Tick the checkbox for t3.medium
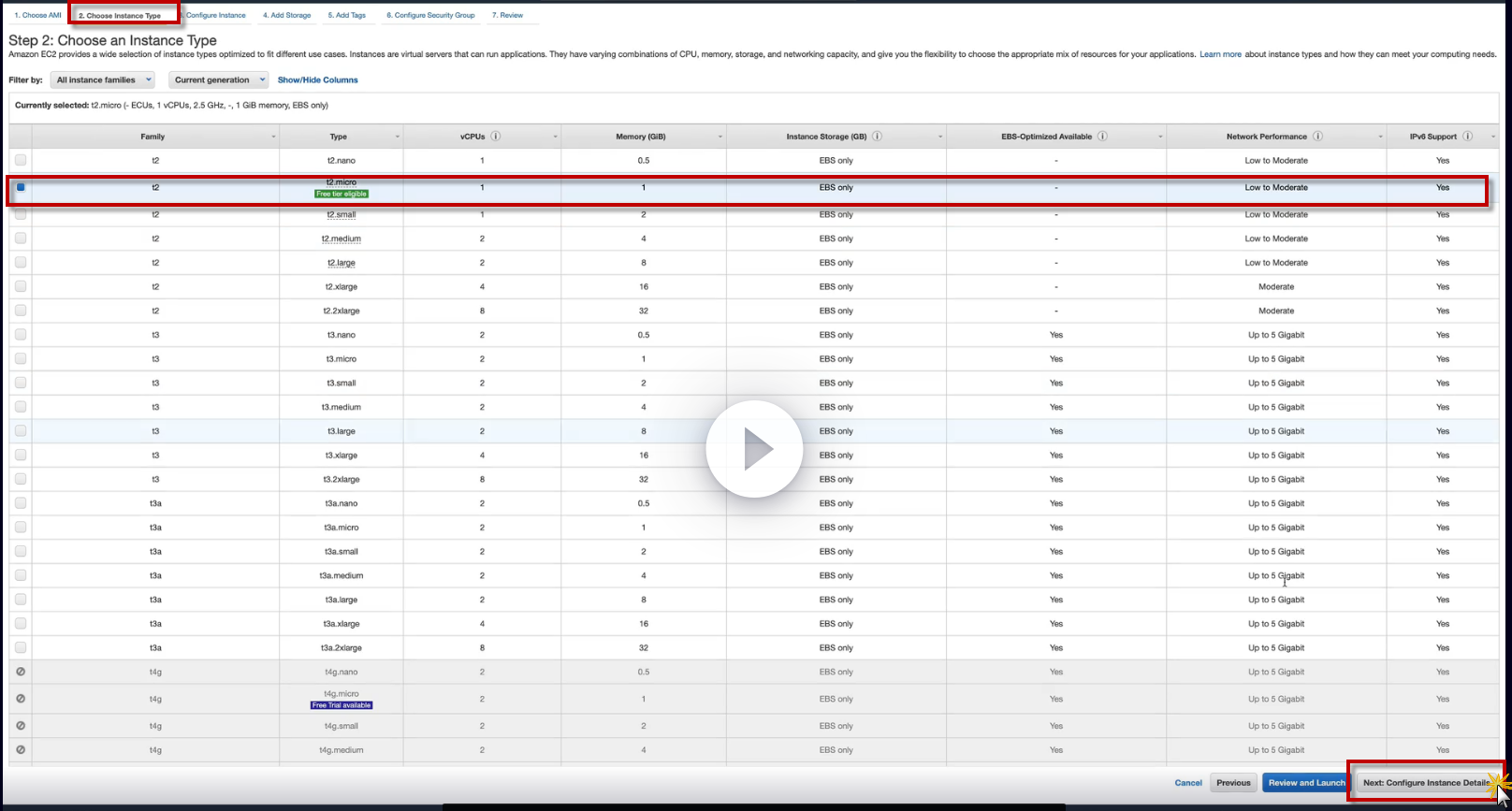 coord(21,407)
